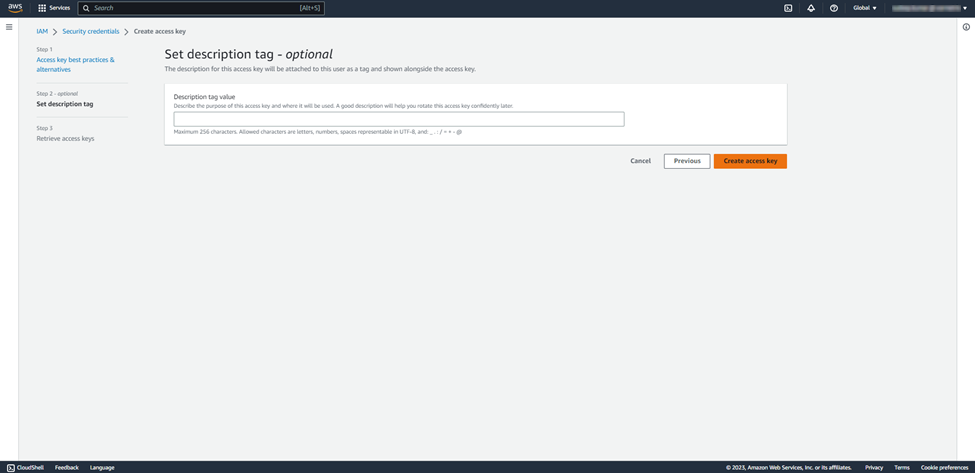Click the Set description tag - optional heading
This screenshot has width=975, height=473.
[248, 54]
